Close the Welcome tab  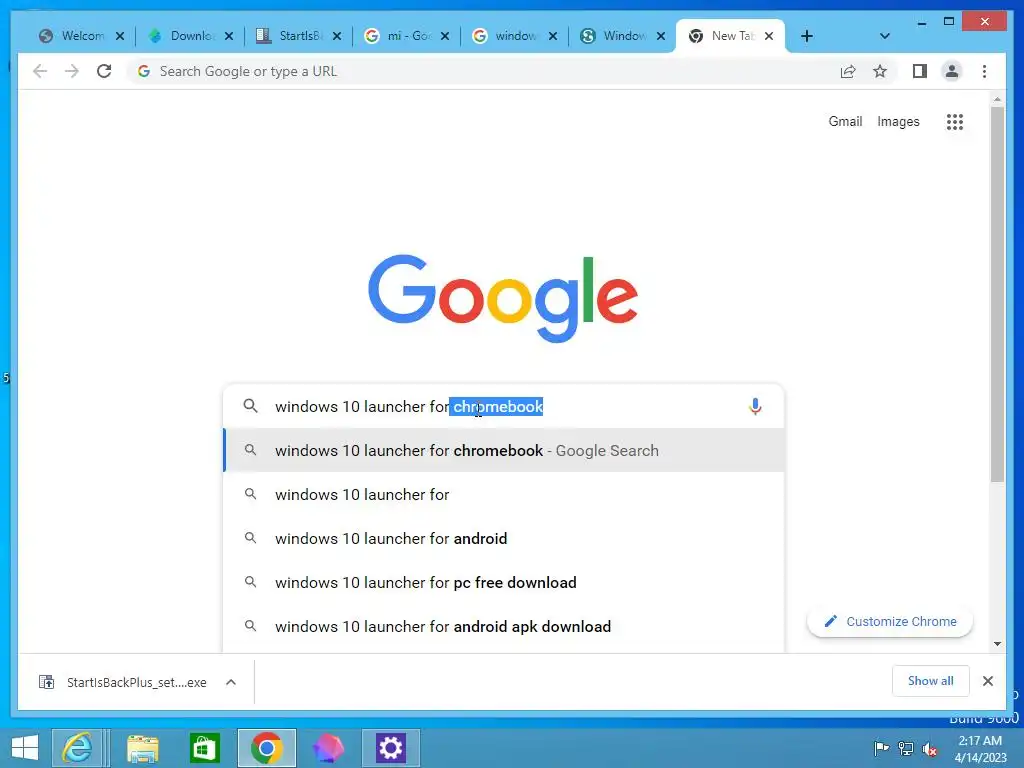pos(120,36)
